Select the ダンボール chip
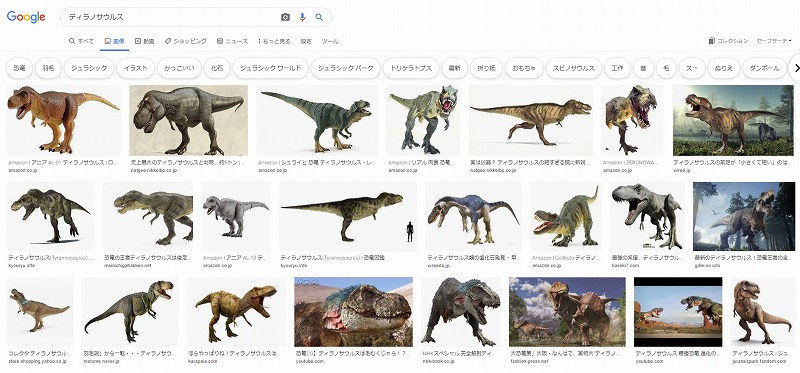This screenshot has height=373, width=800. [764, 68]
